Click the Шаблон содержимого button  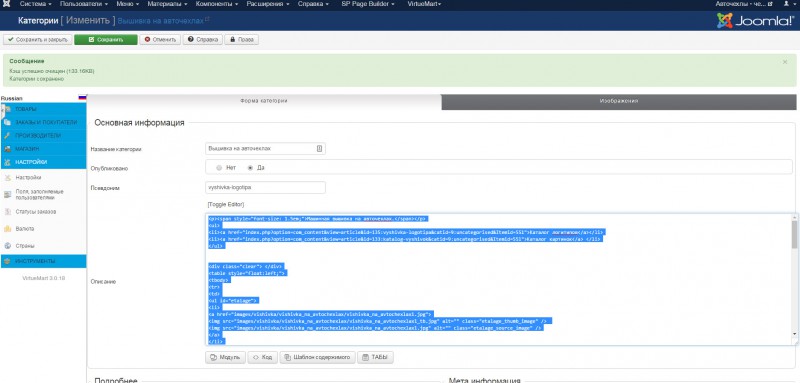(x=317, y=358)
